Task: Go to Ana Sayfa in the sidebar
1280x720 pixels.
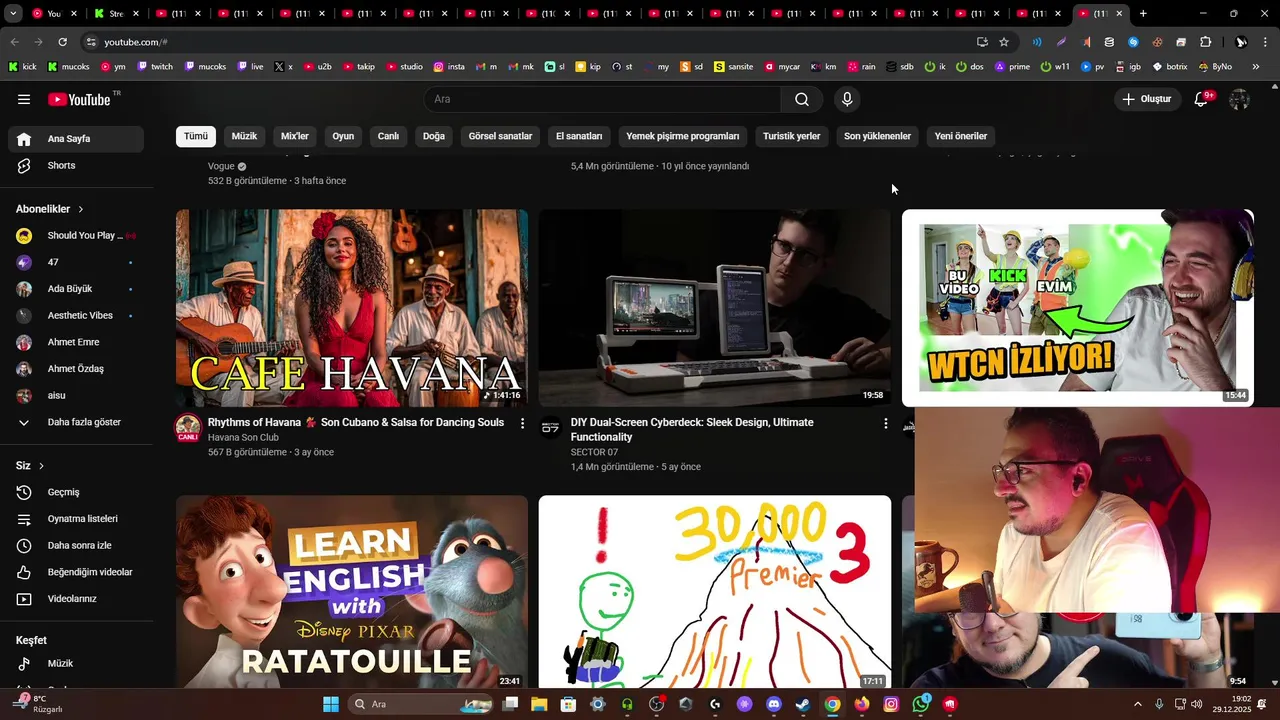Action: click(x=76, y=139)
